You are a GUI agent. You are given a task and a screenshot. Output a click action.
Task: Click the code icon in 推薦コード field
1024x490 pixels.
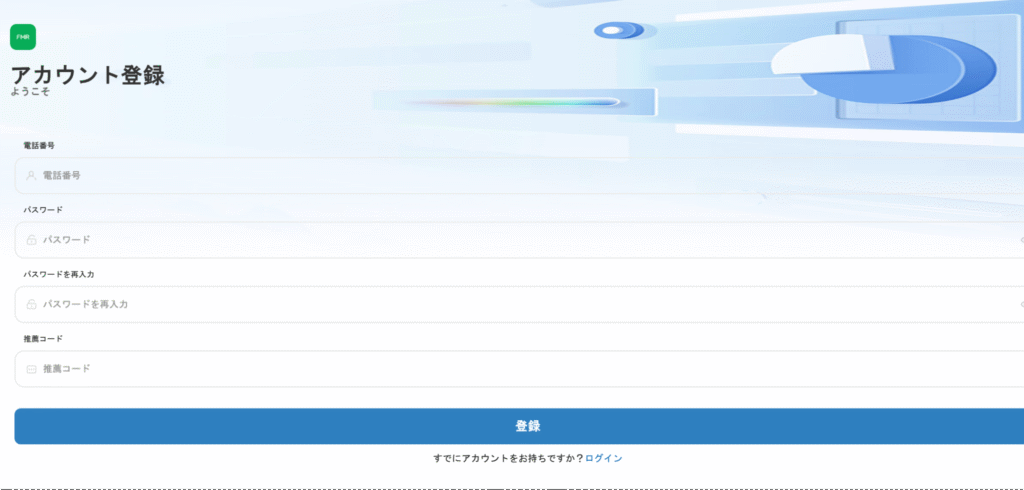point(31,369)
